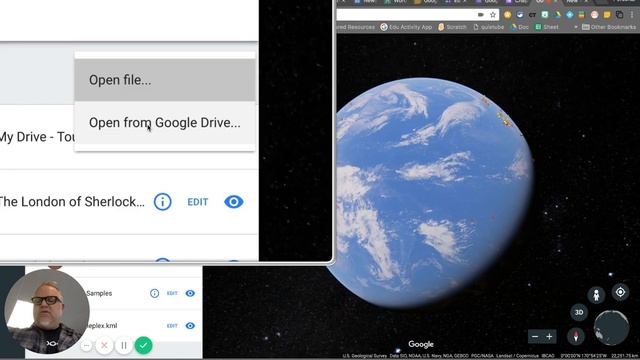This screenshot has height=360, width=640.
Task: Toggle visibility of The London of Sherlock project
Action: [x=234, y=202]
